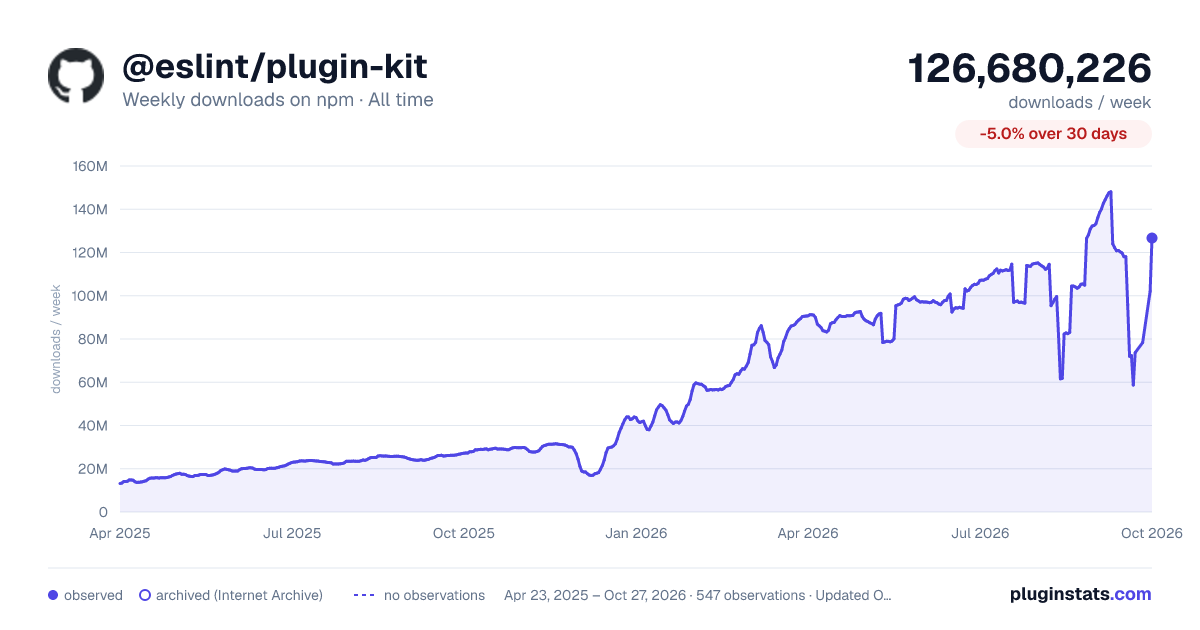The width and height of the screenshot is (1200, 630).
Task: Click the 60M y-axis label
Action: tap(93, 382)
